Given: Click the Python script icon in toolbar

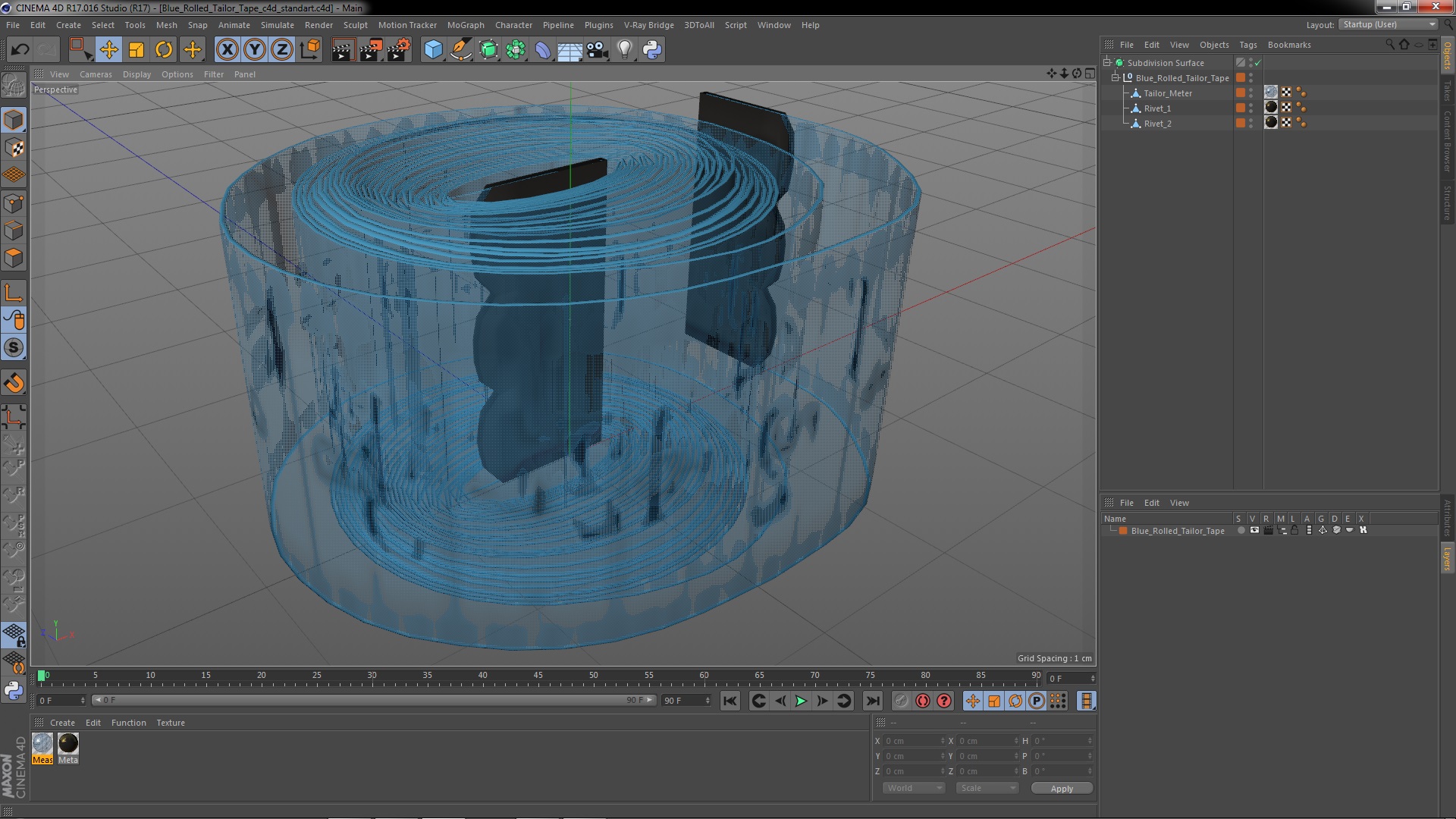Looking at the screenshot, I should click(x=652, y=50).
